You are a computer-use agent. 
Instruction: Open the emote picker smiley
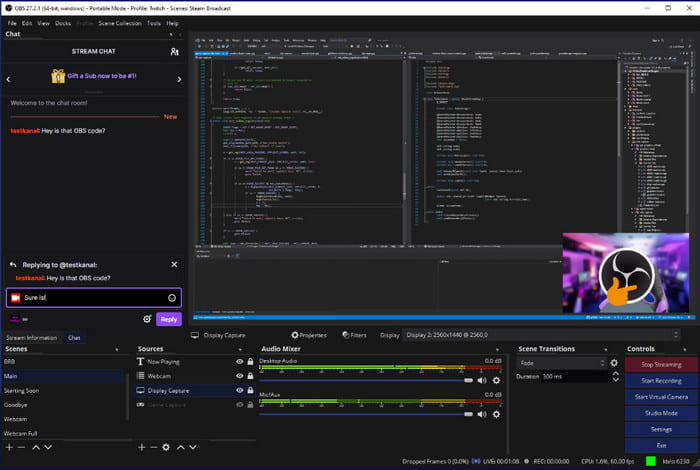[172, 298]
